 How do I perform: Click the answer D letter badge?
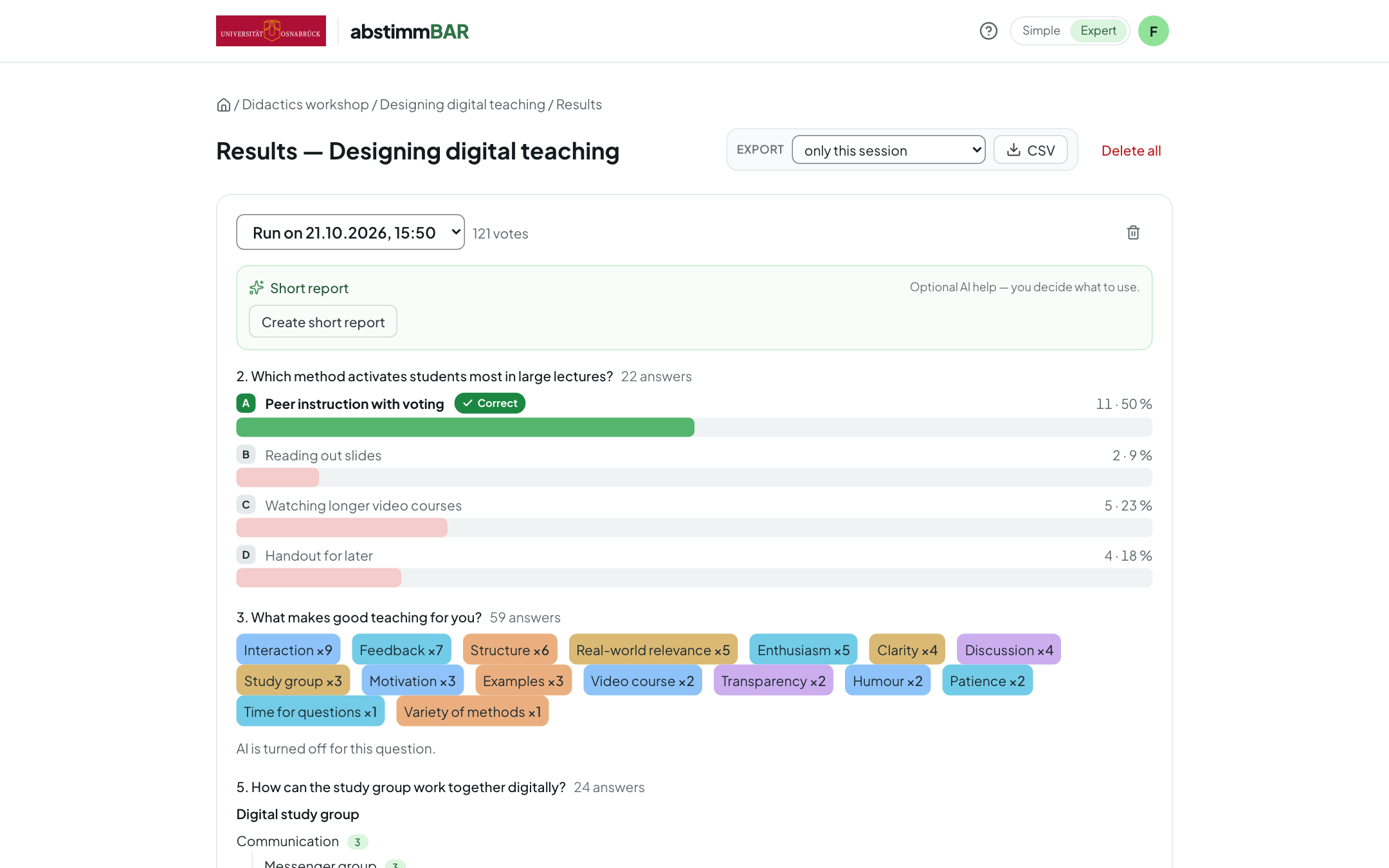[x=246, y=555]
